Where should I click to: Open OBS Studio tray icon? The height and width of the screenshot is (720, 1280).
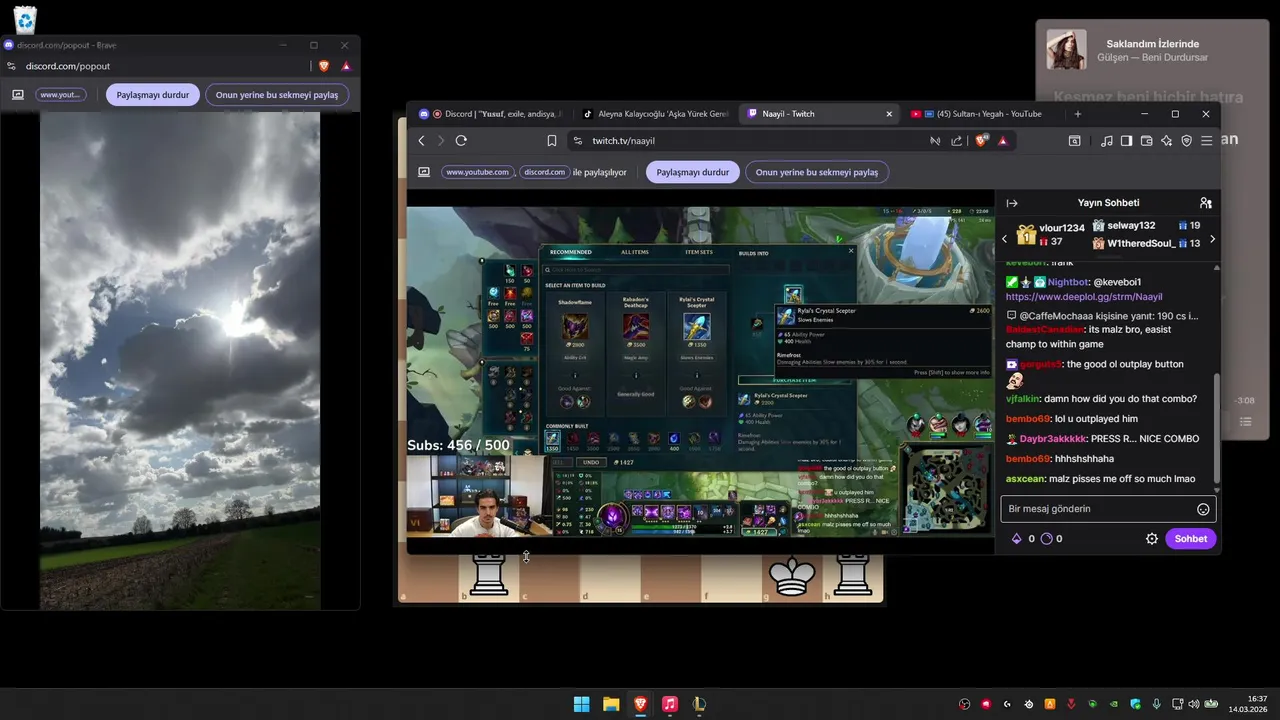tap(965, 704)
